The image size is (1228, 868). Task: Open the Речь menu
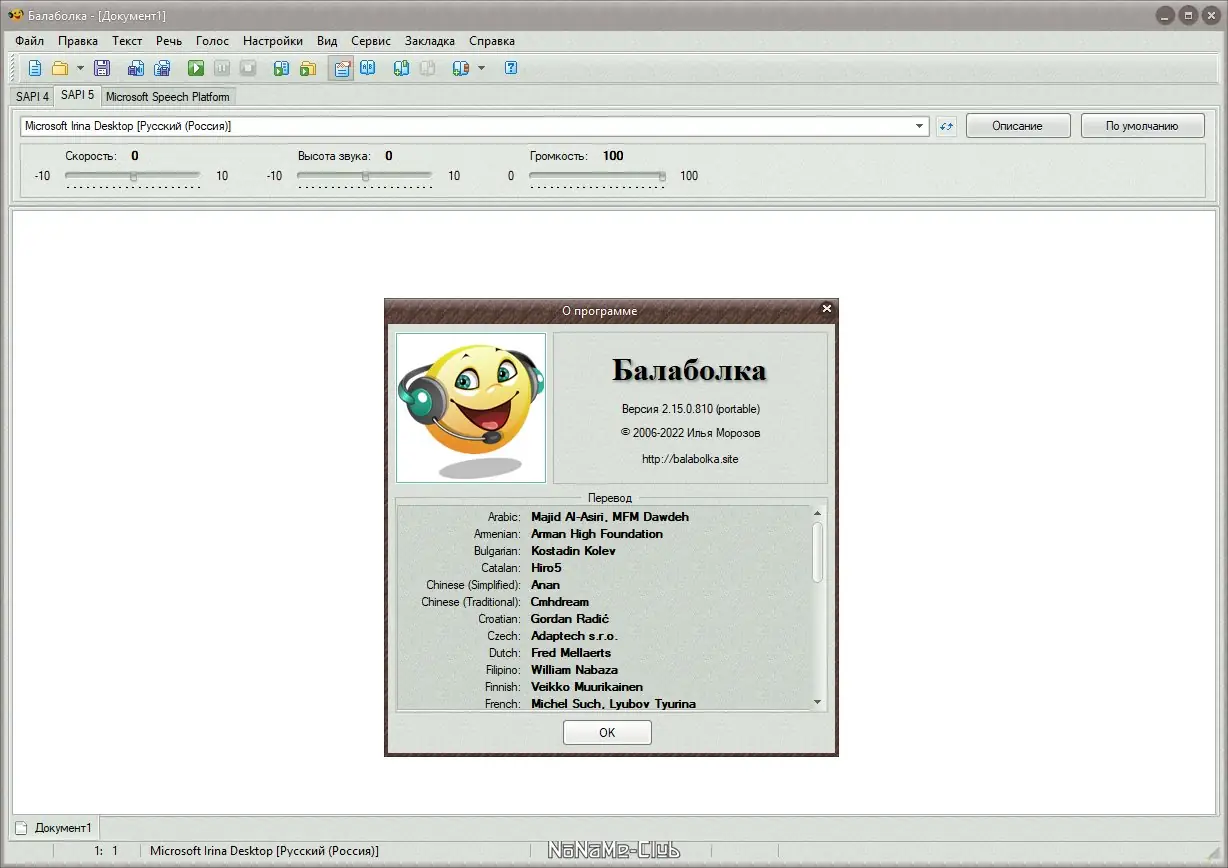169,41
